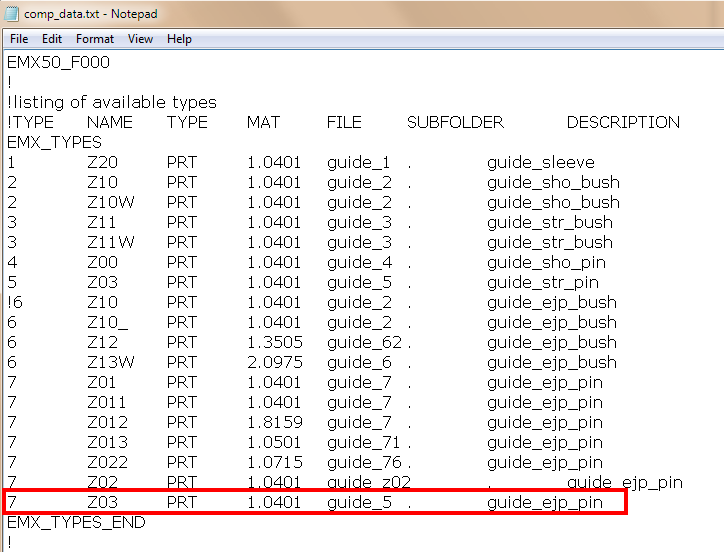Click the SUBFOLDER column header text
Screen dimensions: 724x552
click(x=455, y=122)
